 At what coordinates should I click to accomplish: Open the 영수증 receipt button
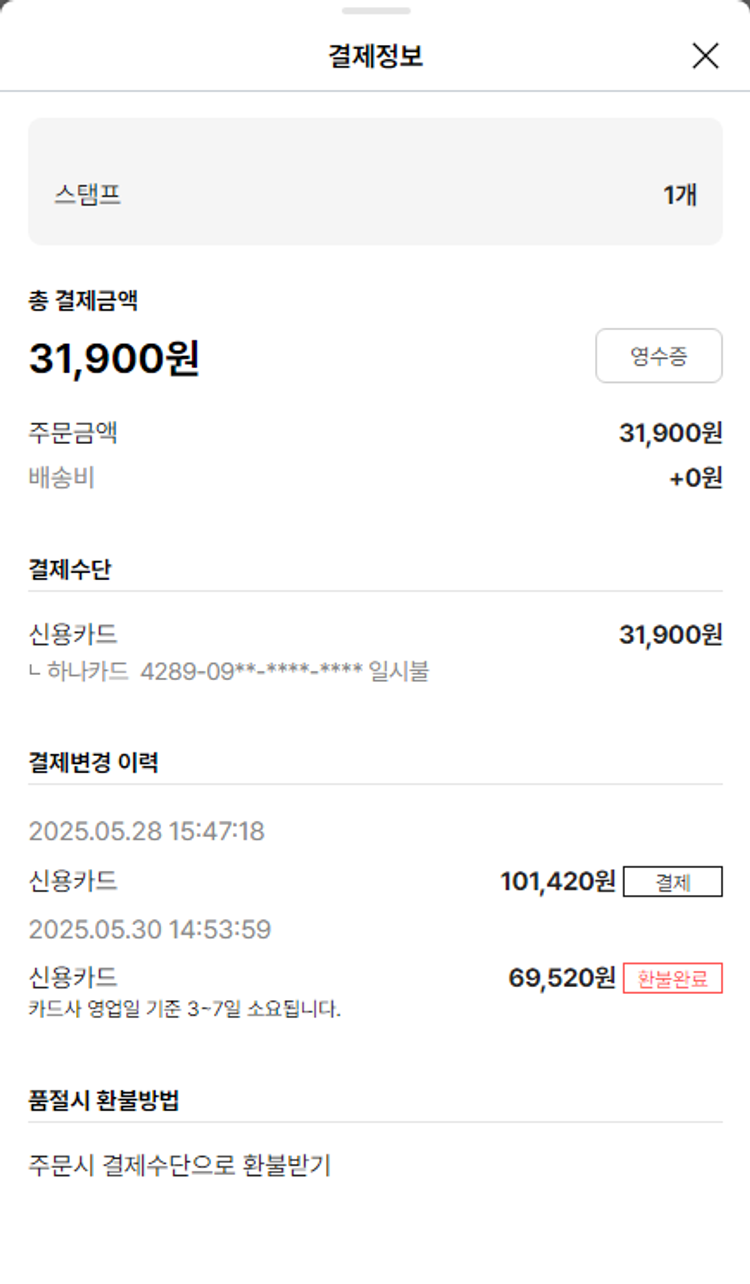(x=658, y=356)
